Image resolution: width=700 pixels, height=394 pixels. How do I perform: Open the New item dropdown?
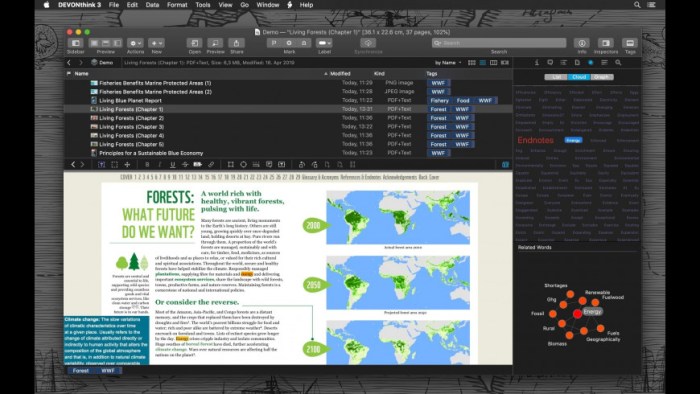point(156,43)
